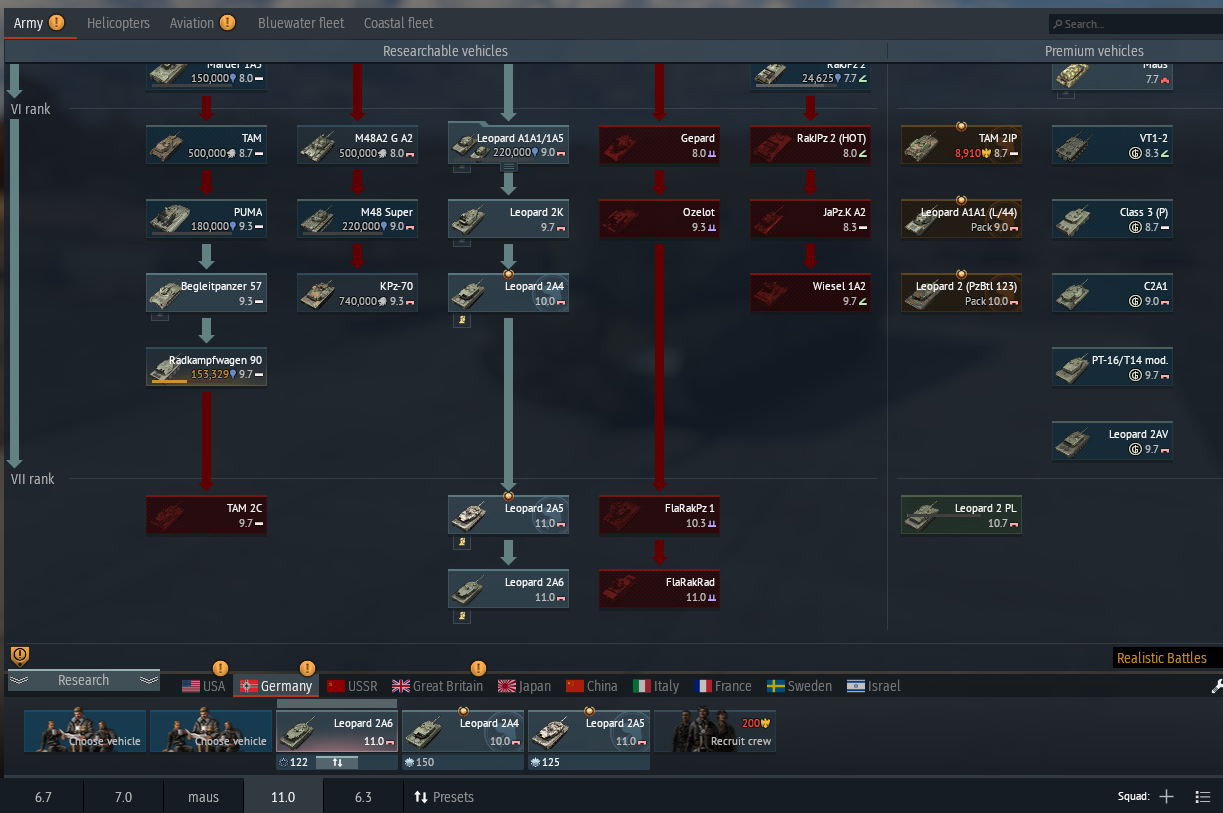Switch to the Helicopters tab
Screen dimensions: 1223x813
pos(118,22)
